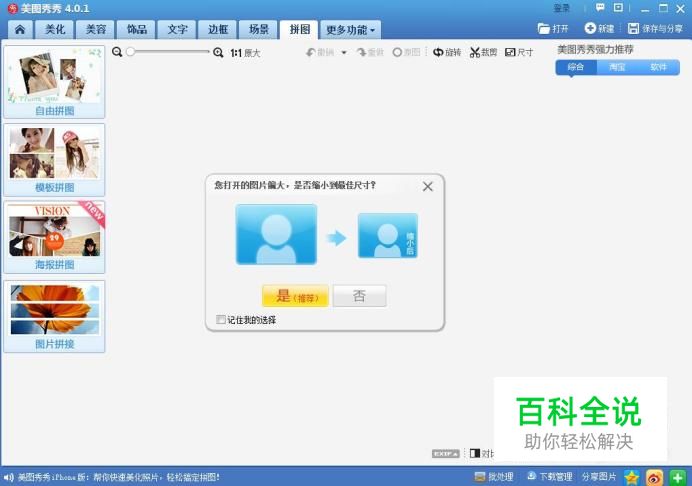Click 是 (推荐) to shrink image

tap(295, 296)
